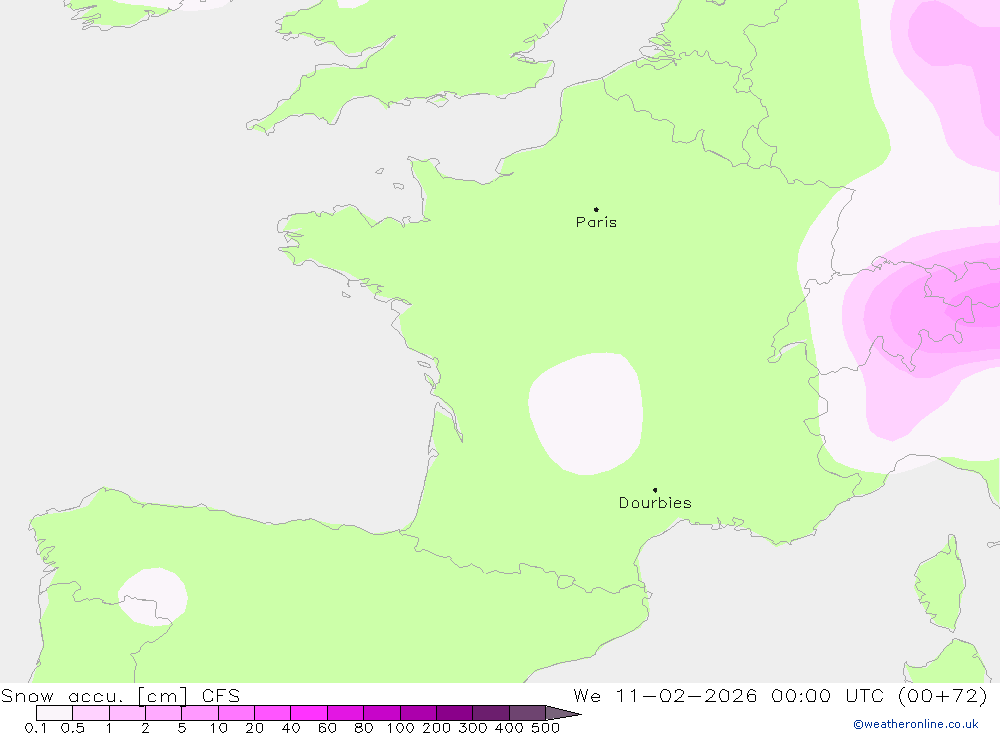1000x733 pixels.
Task: Select the 20 cm legend color swatch
Action: pos(272,713)
